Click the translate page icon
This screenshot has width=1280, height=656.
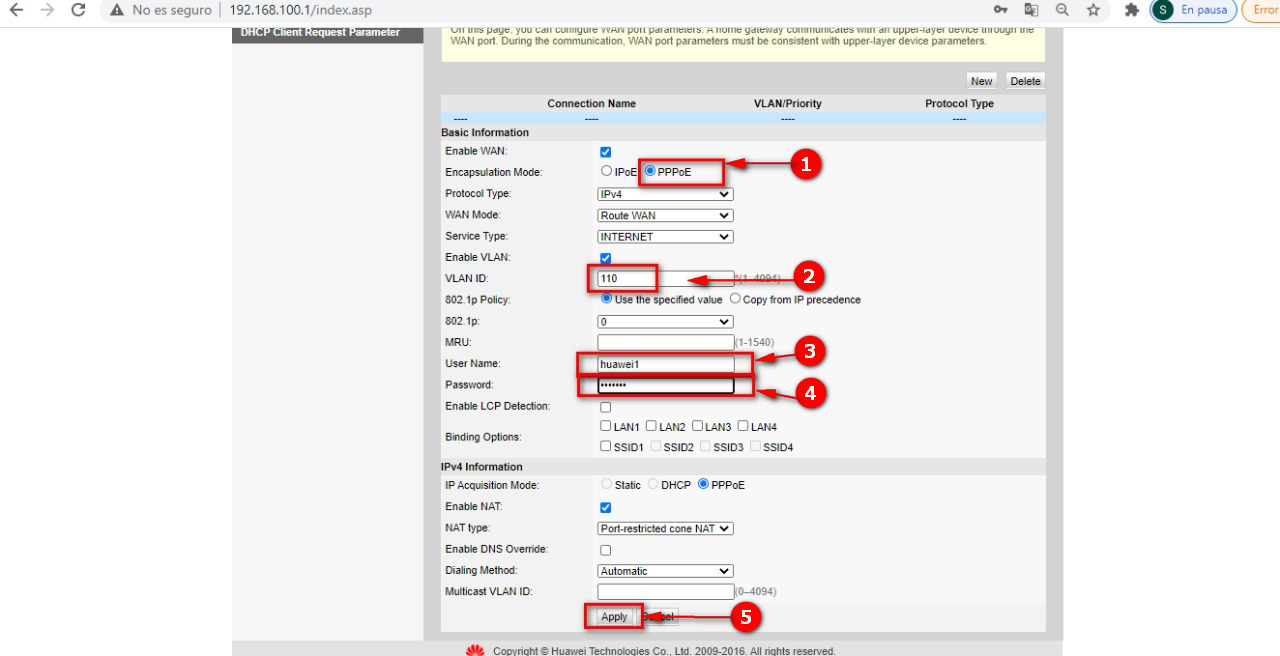[1031, 10]
